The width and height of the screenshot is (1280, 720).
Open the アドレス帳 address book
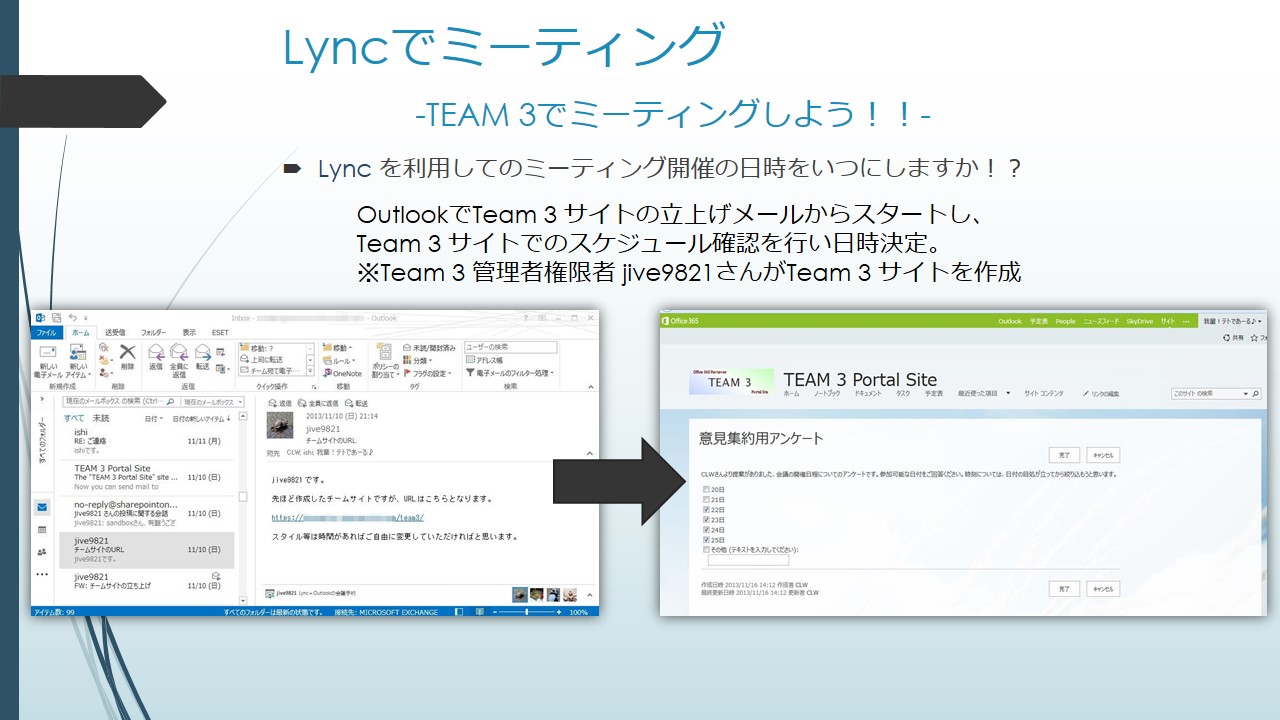485,360
